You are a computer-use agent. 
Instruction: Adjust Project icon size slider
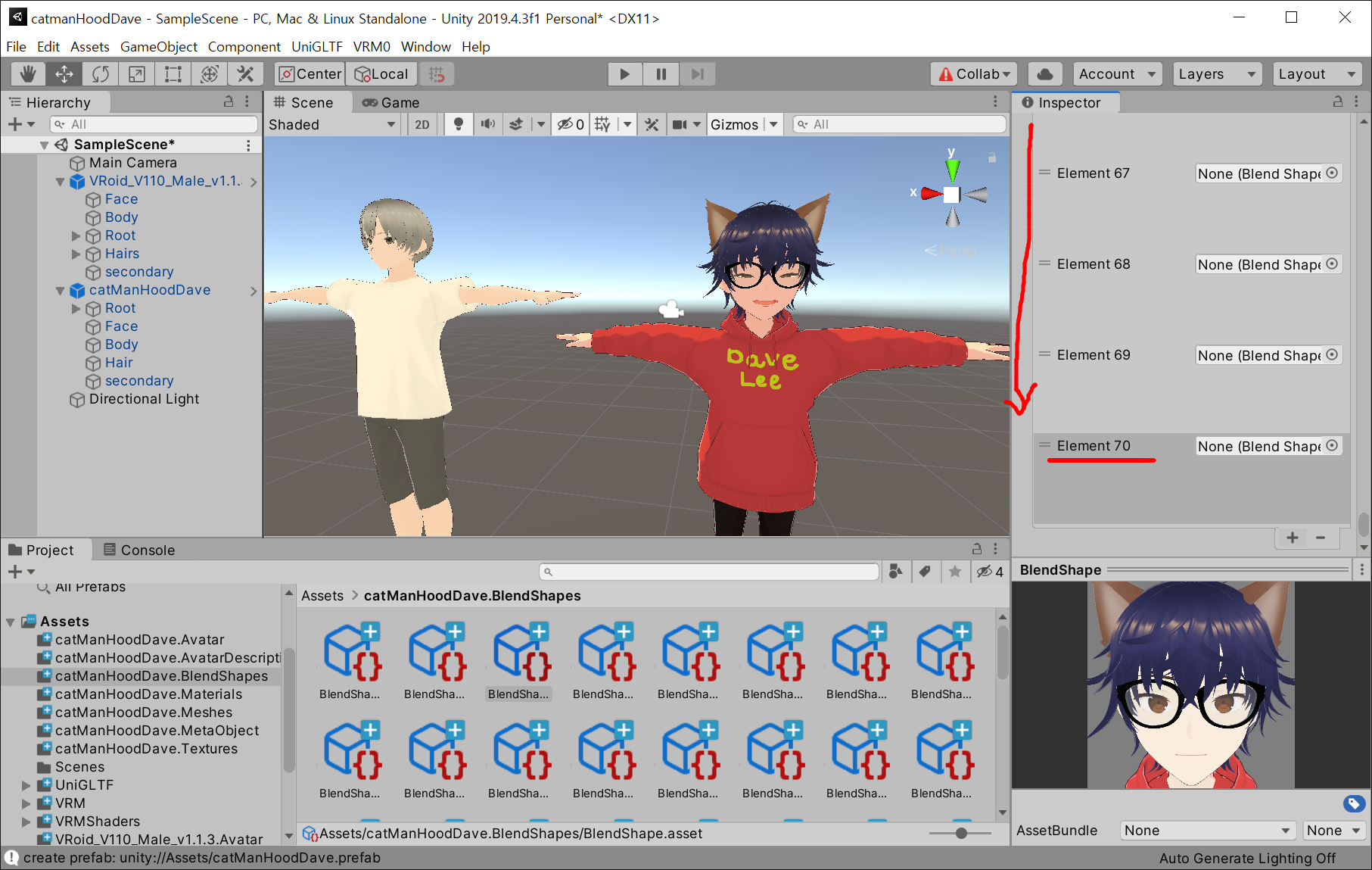[x=960, y=833]
